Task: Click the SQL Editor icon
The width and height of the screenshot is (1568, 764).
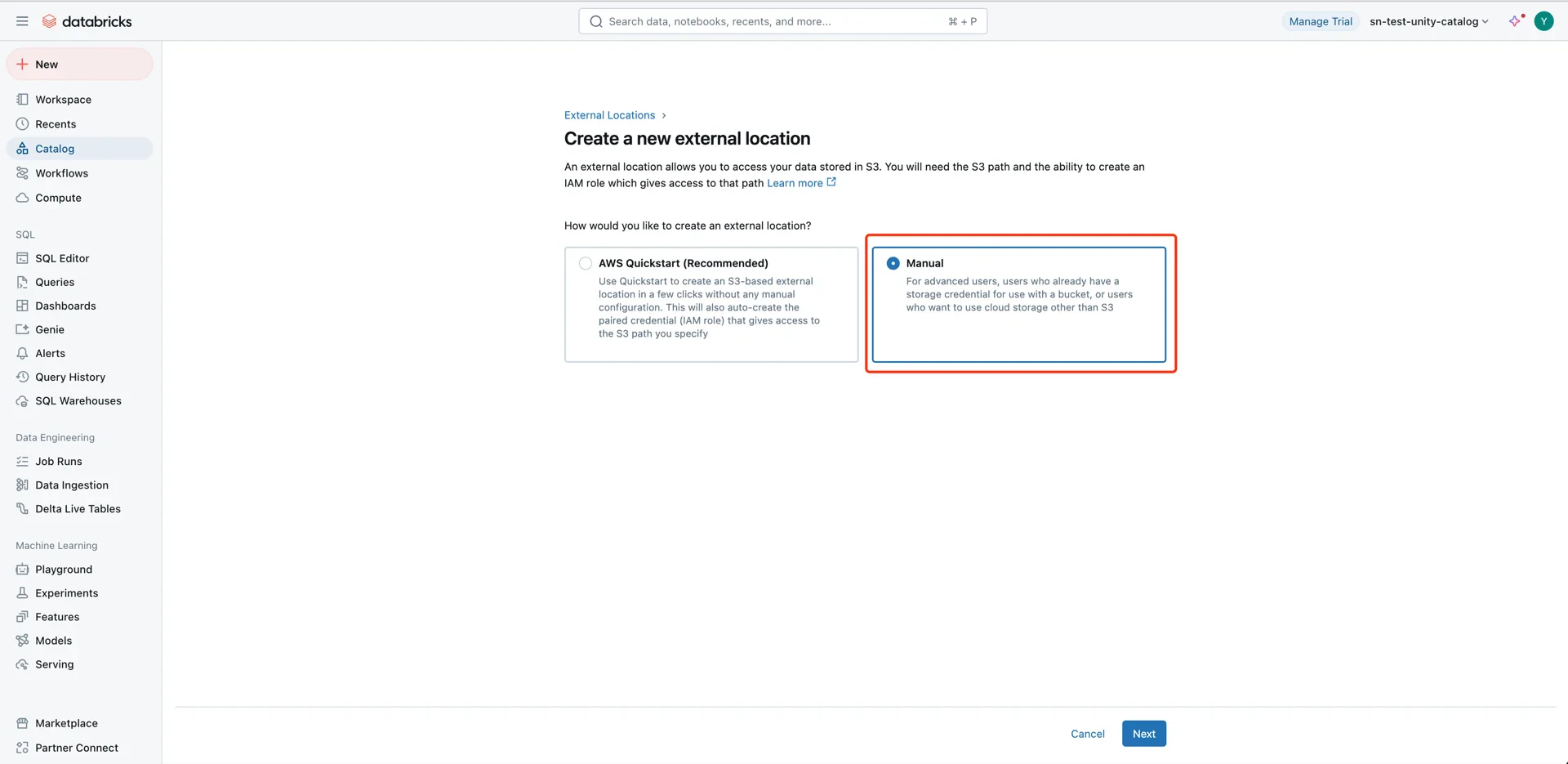Action: coord(22,258)
